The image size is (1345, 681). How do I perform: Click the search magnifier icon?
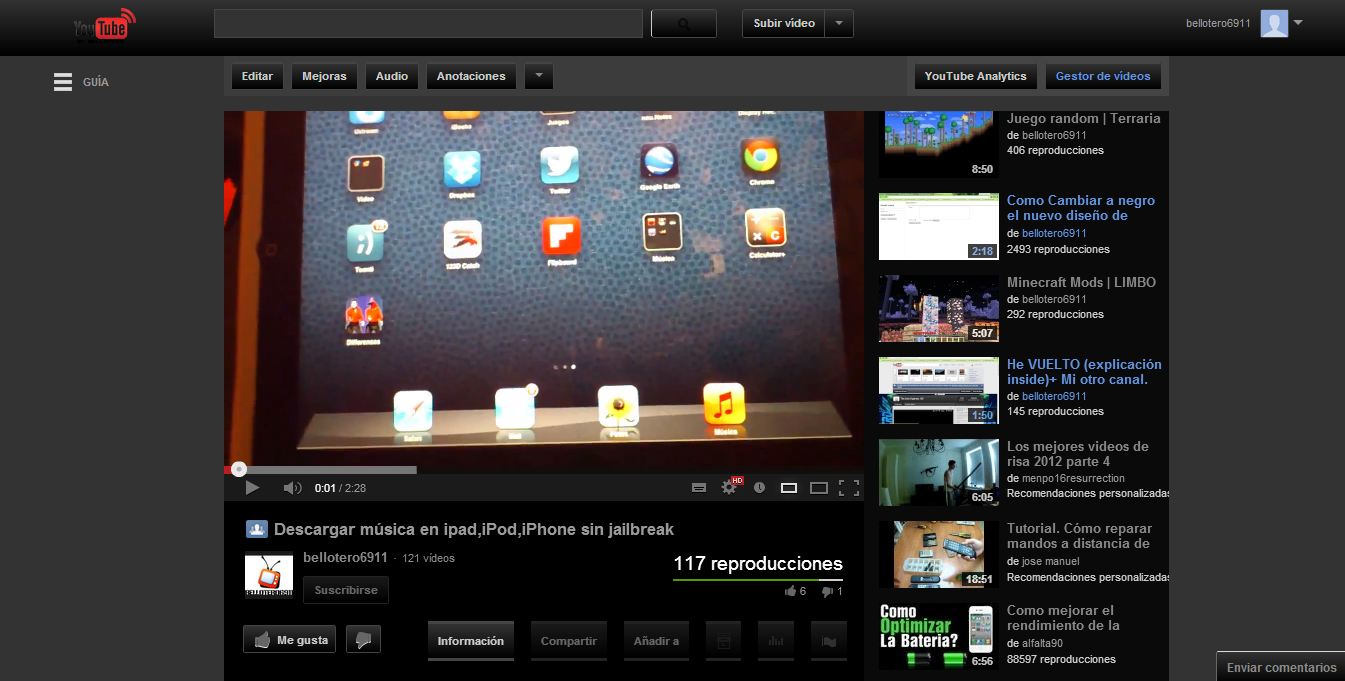683,22
